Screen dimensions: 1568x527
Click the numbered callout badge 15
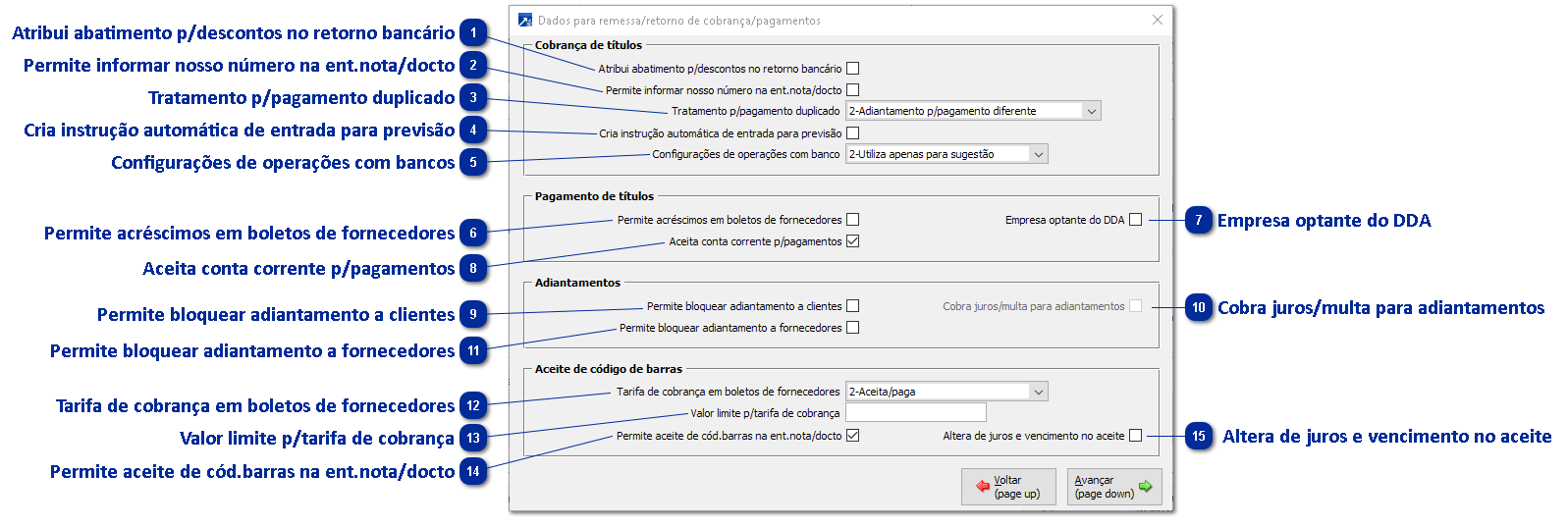[x=1199, y=437]
